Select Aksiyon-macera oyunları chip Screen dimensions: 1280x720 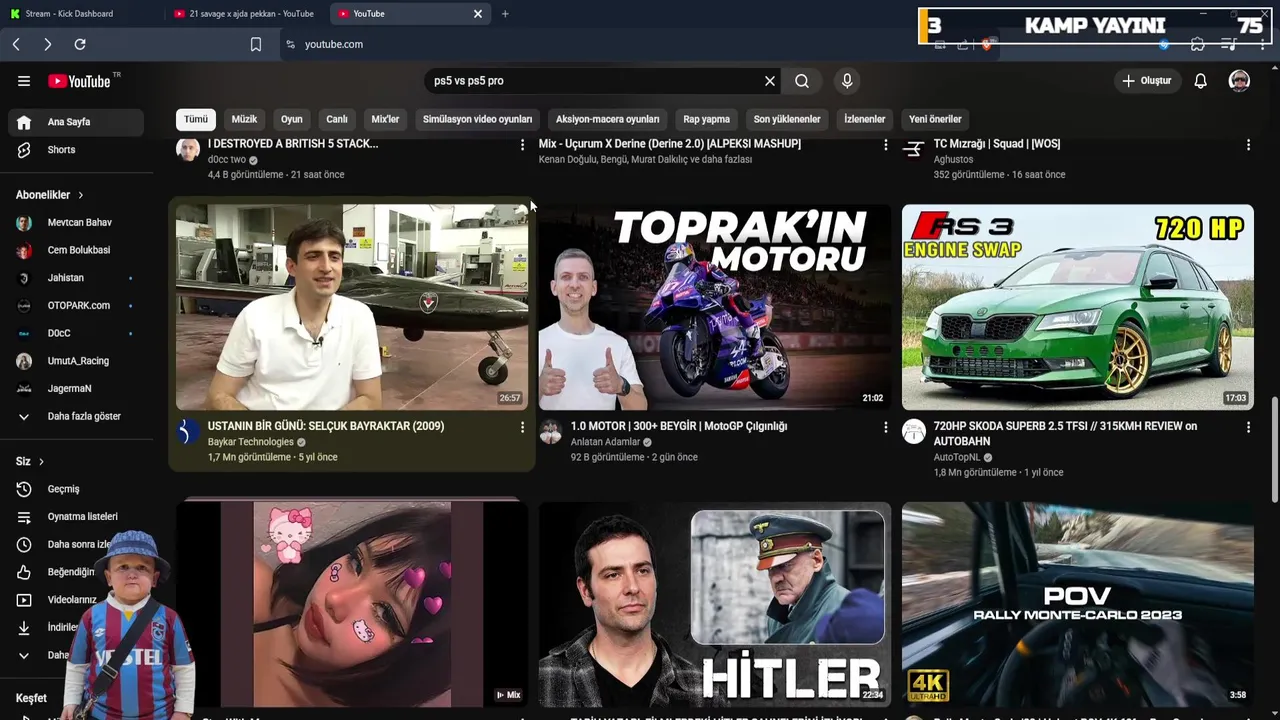pyautogui.click(x=607, y=119)
